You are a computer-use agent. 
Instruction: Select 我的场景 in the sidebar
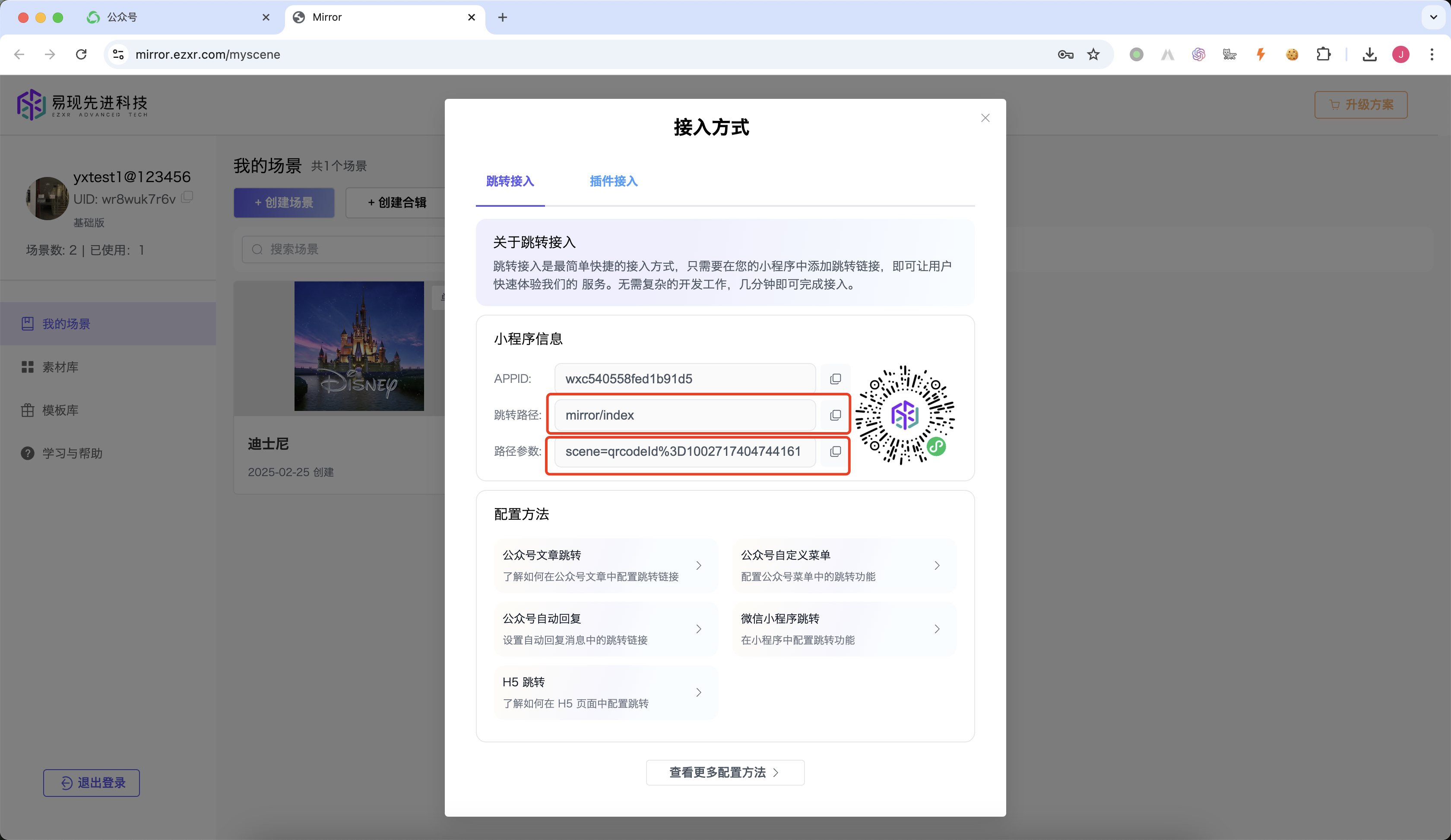pos(108,323)
